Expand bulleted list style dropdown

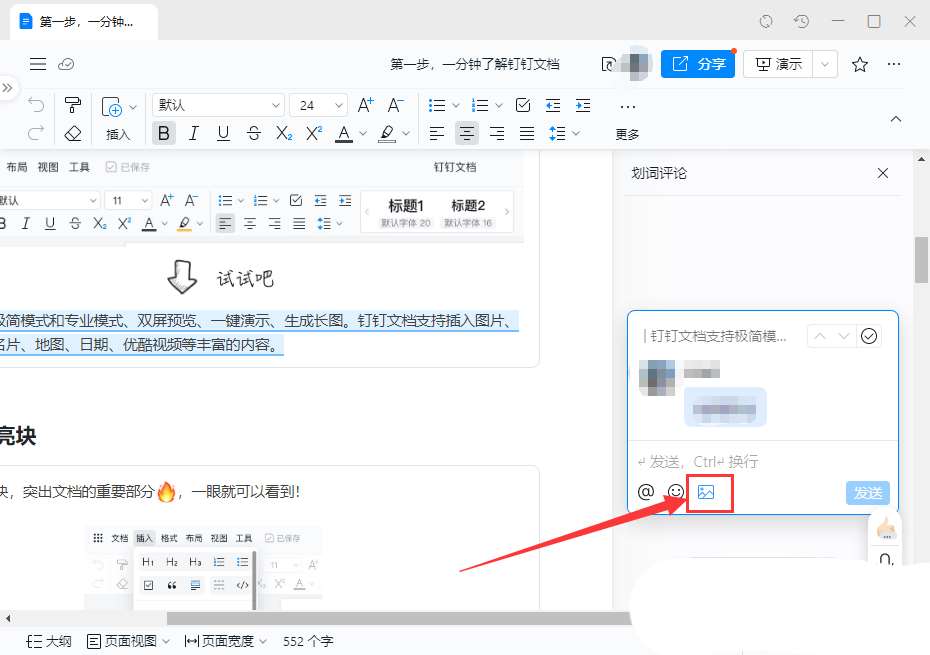tap(456, 106)
